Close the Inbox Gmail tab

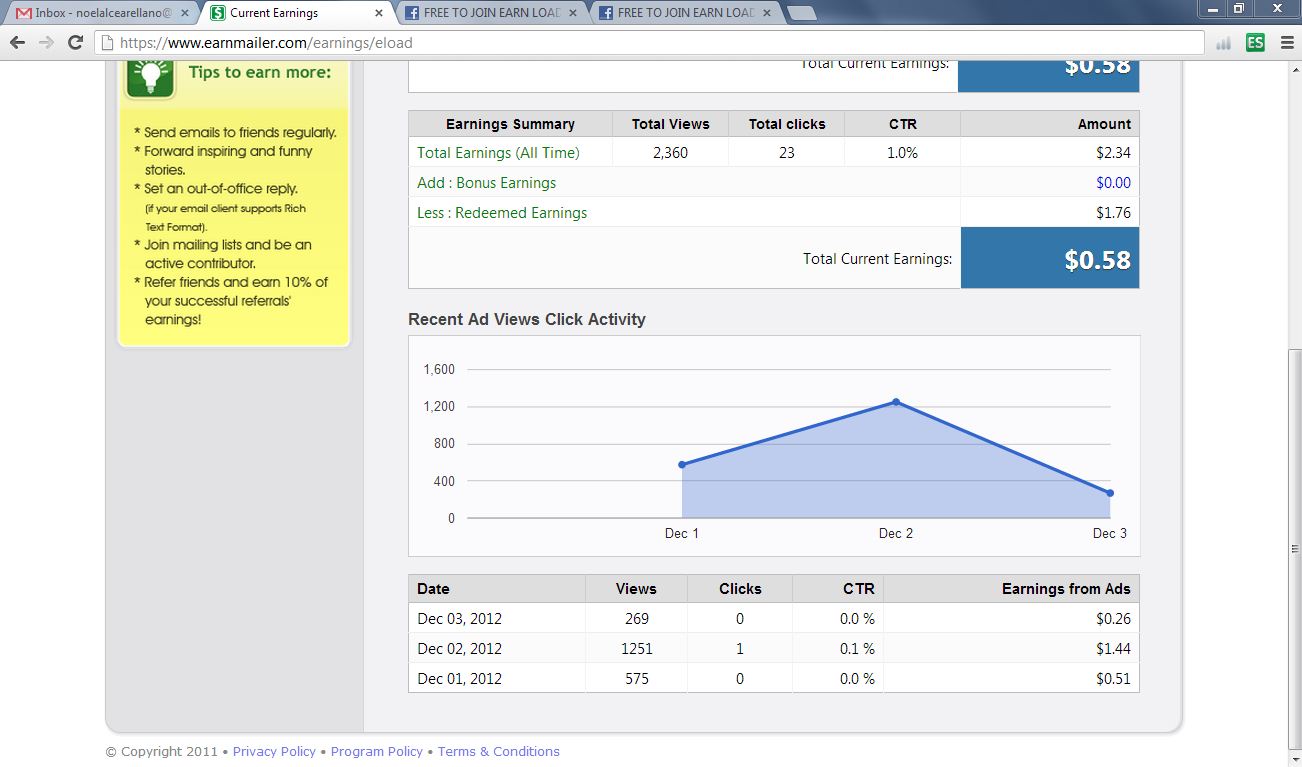click(x=184, y=13)
